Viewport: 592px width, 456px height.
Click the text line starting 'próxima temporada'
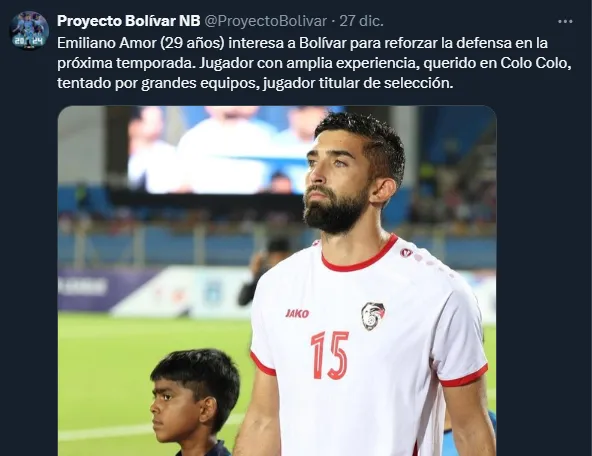tap(314, 63)
